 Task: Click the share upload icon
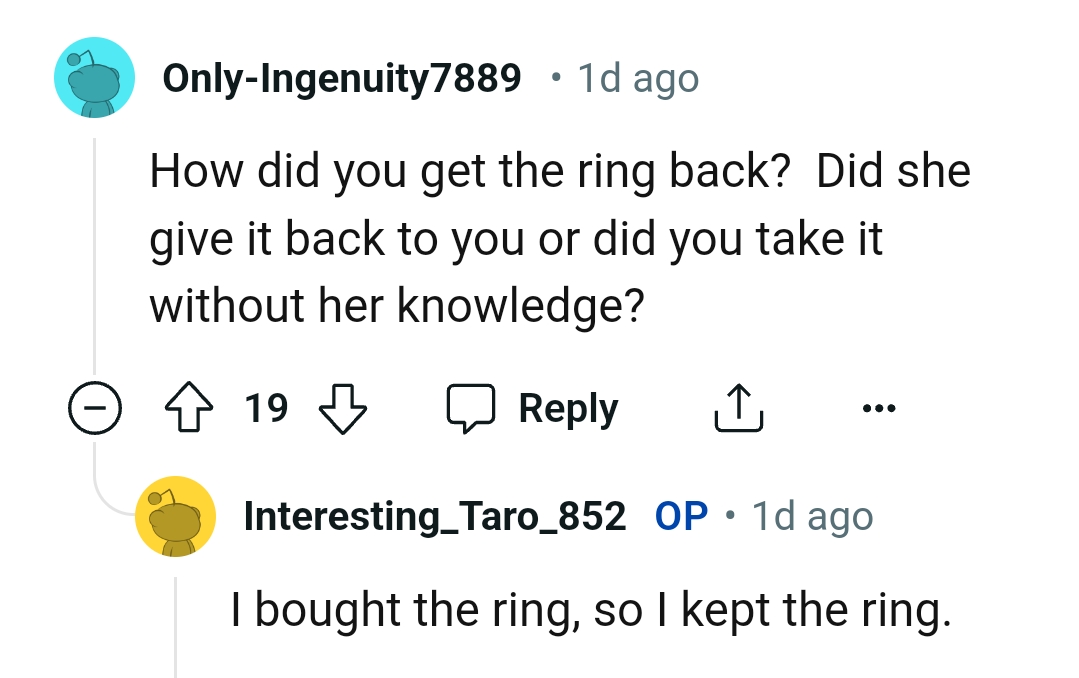pos(738,407)
